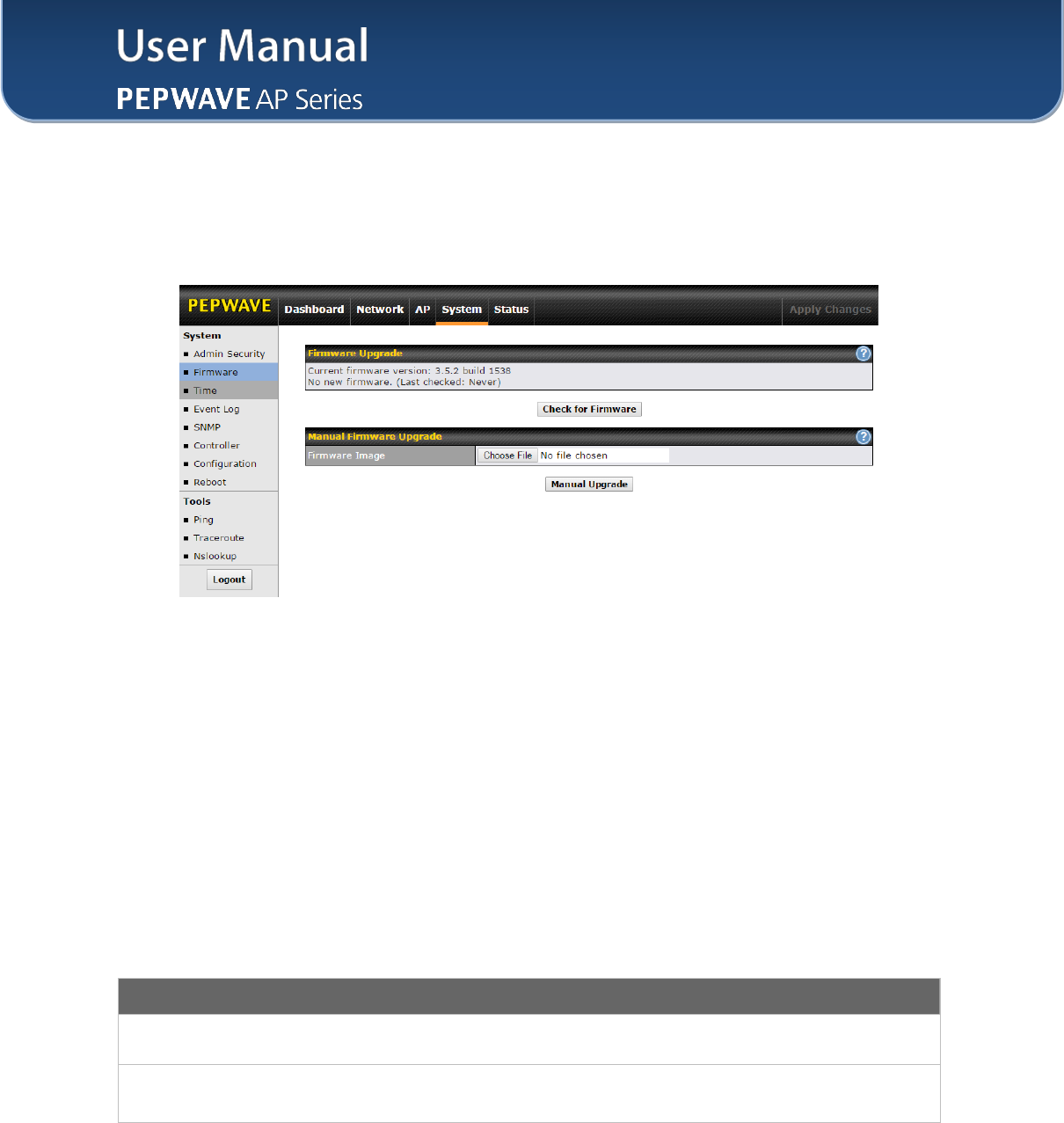The height and width of the screenshot is (1123, 1064).
Task: Click the Manual Upgrade button
Action: click(589, 485)
